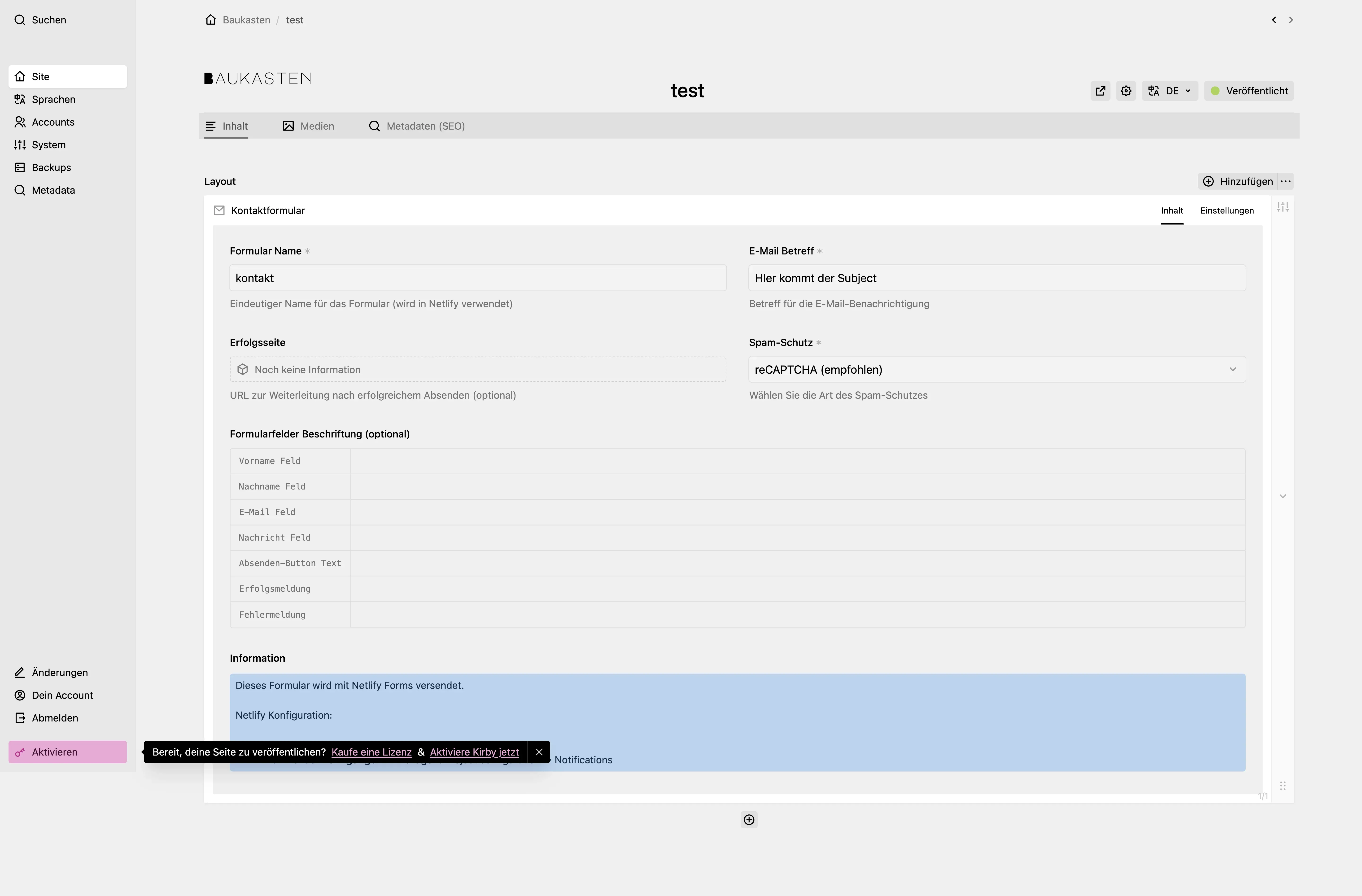Click the block drag handle dots

[x=1283, y=786]
